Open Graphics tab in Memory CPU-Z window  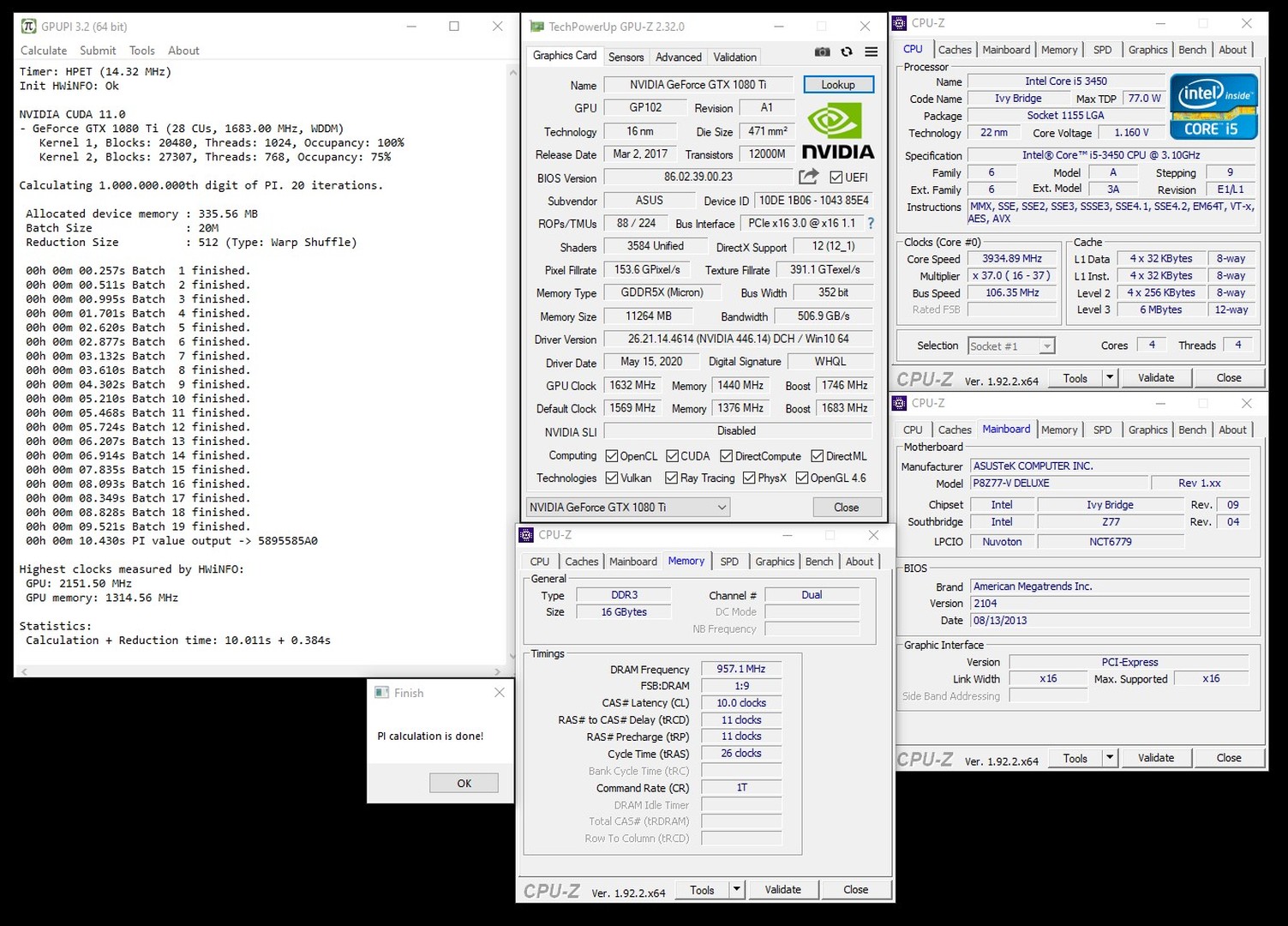775,562
